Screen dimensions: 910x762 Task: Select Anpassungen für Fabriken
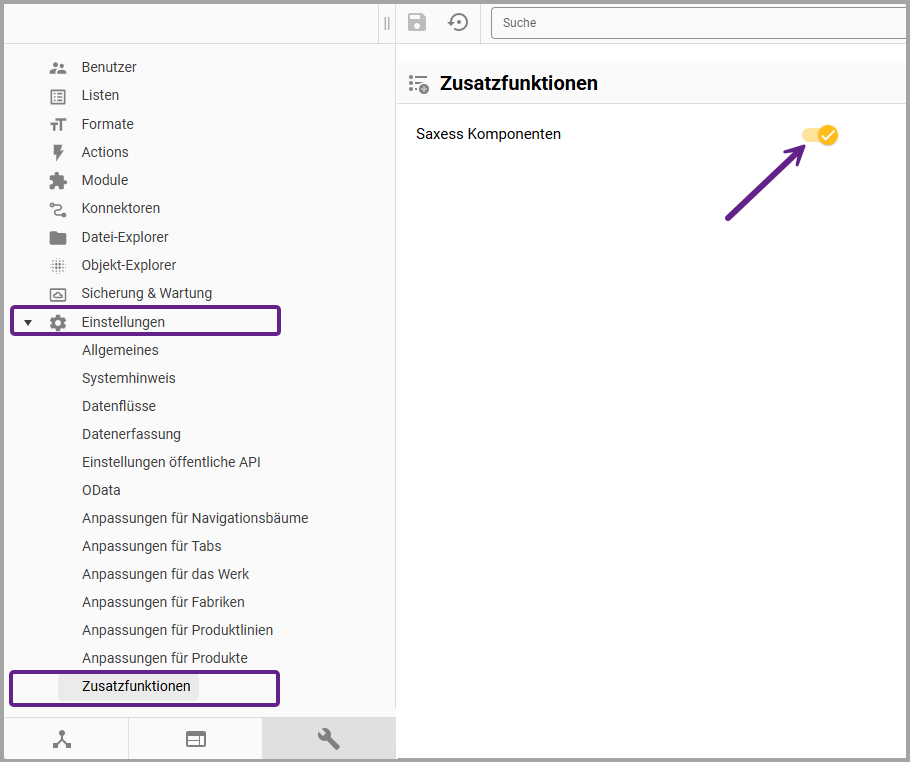163,602
